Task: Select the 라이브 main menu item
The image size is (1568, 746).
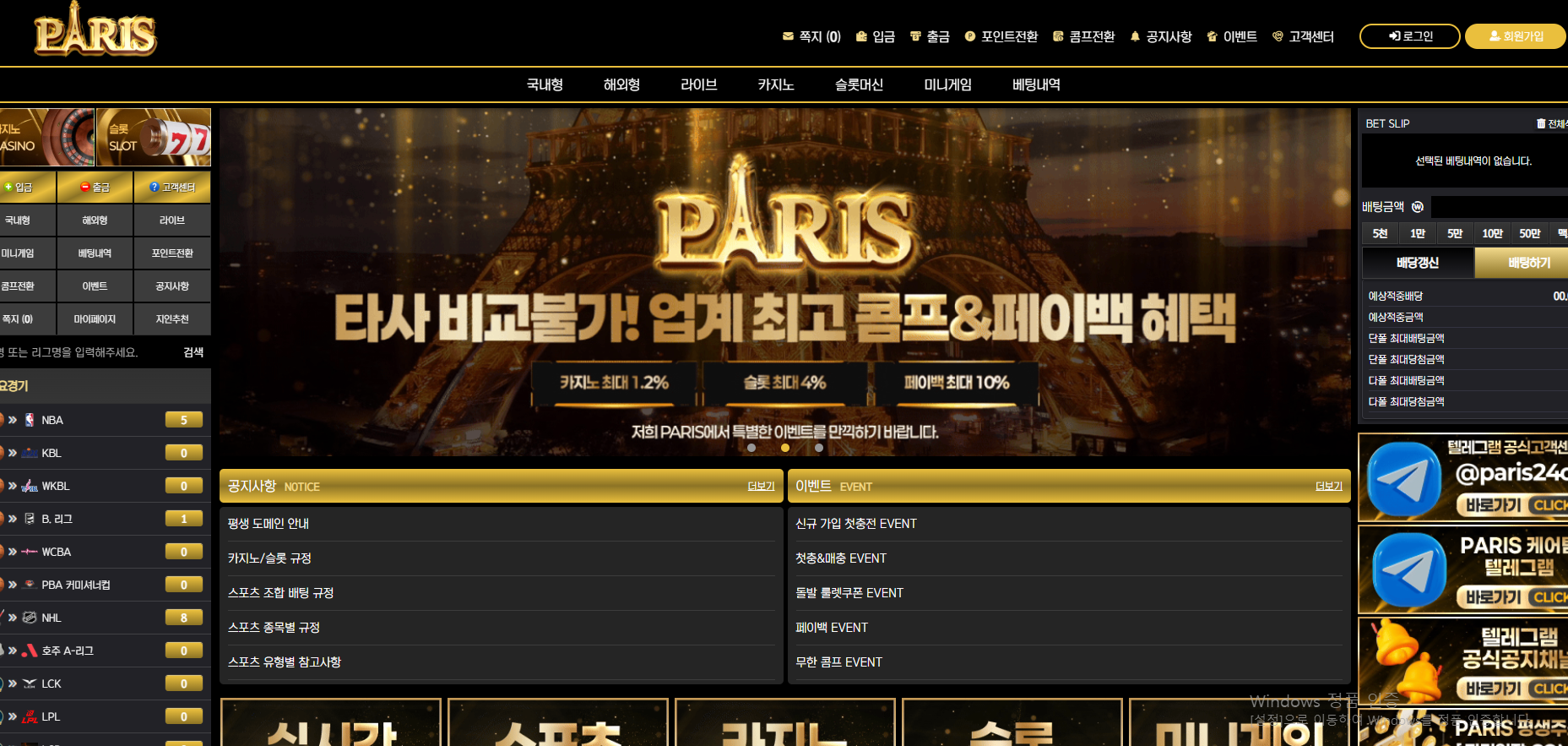Action: pos(699,84)
